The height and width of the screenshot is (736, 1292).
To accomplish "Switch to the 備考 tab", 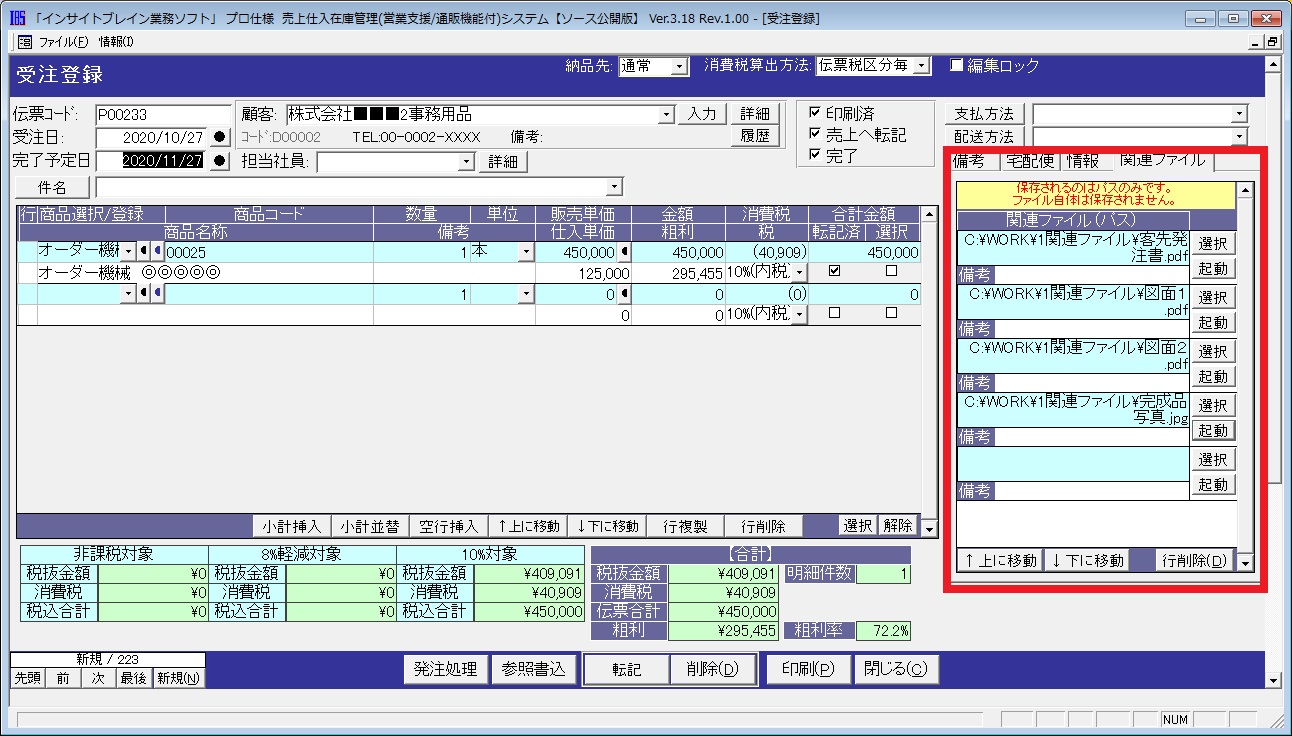I will [969, 161].
